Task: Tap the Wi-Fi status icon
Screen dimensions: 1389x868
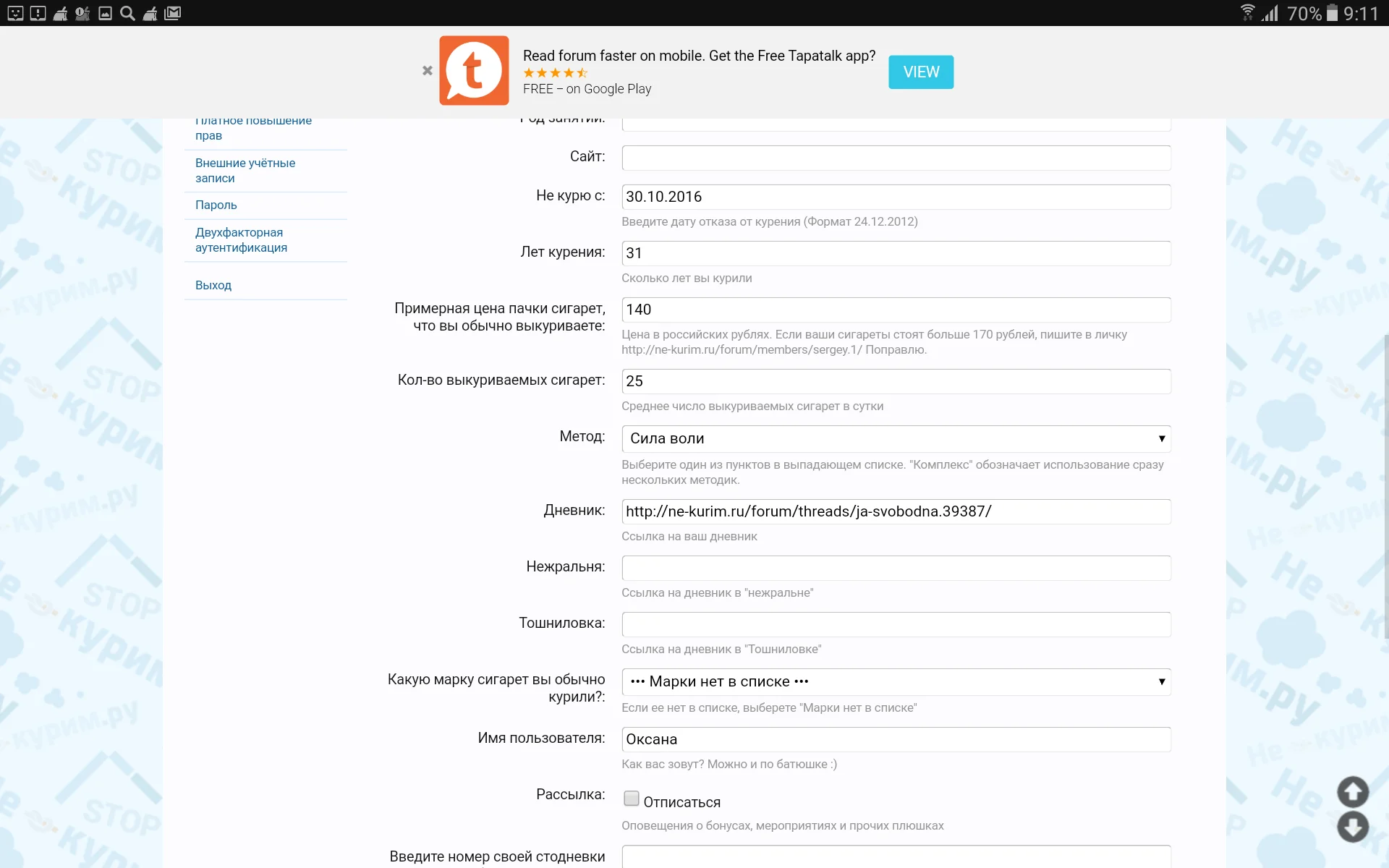Action: 1247,13
